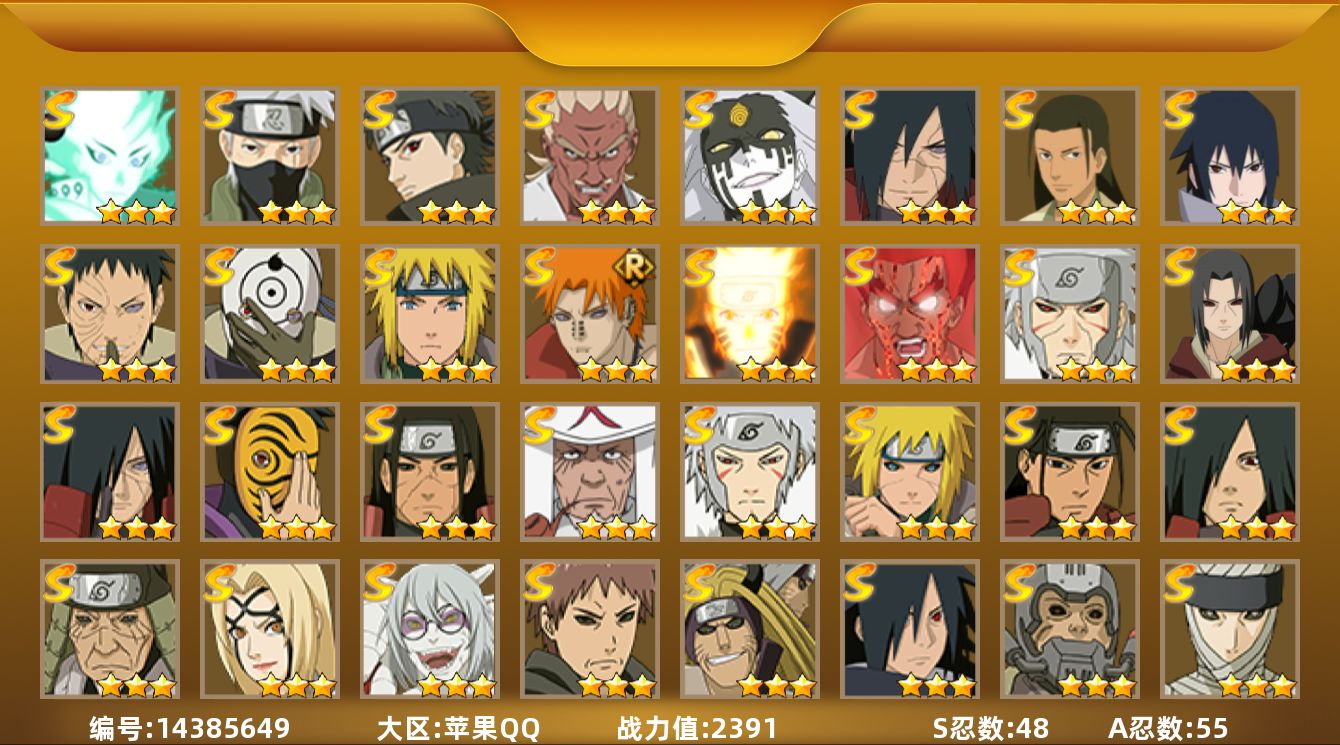Select the white Rinnegan-masked Obito portrait
1340x745 pixels.
270,313
